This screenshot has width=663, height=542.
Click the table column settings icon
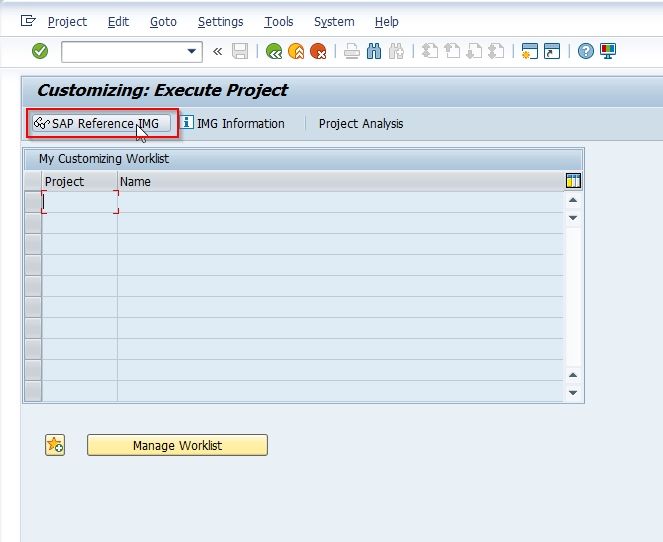(x=573, y=181)
